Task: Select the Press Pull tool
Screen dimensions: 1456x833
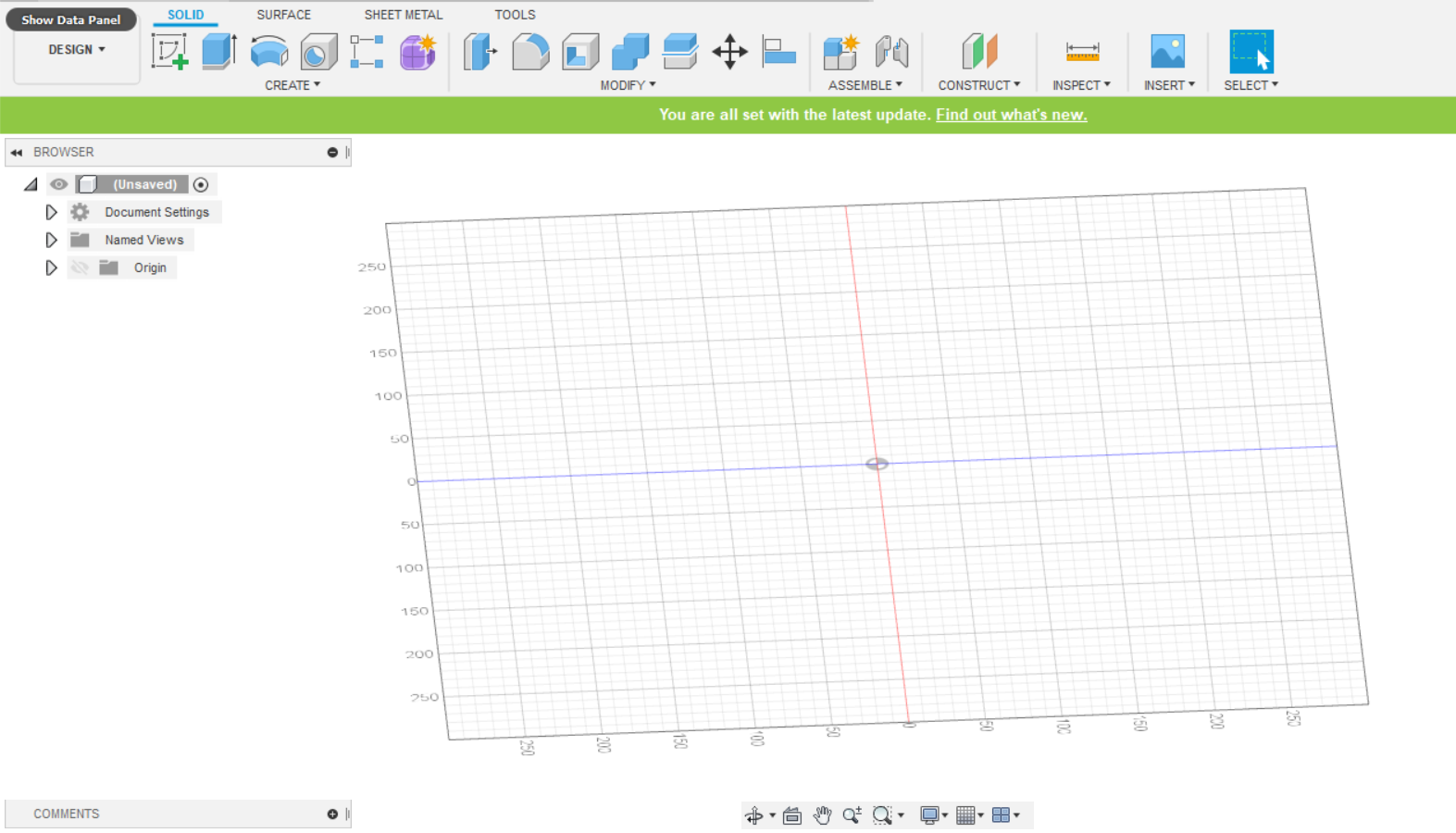Action: click(x=480, y=52)
